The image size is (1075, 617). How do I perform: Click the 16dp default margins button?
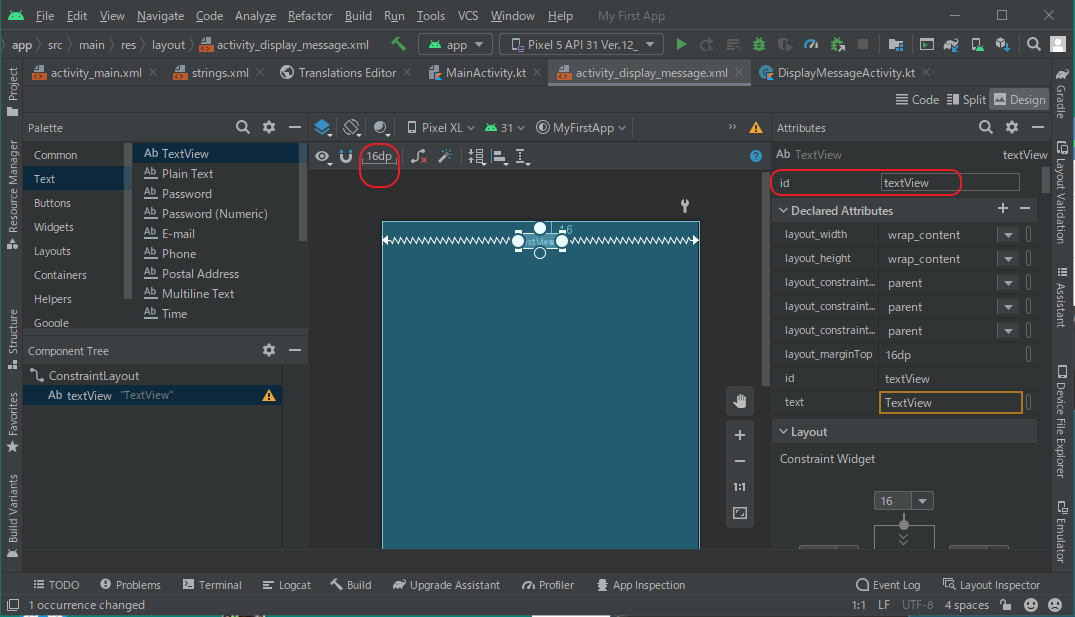[379, 156]
